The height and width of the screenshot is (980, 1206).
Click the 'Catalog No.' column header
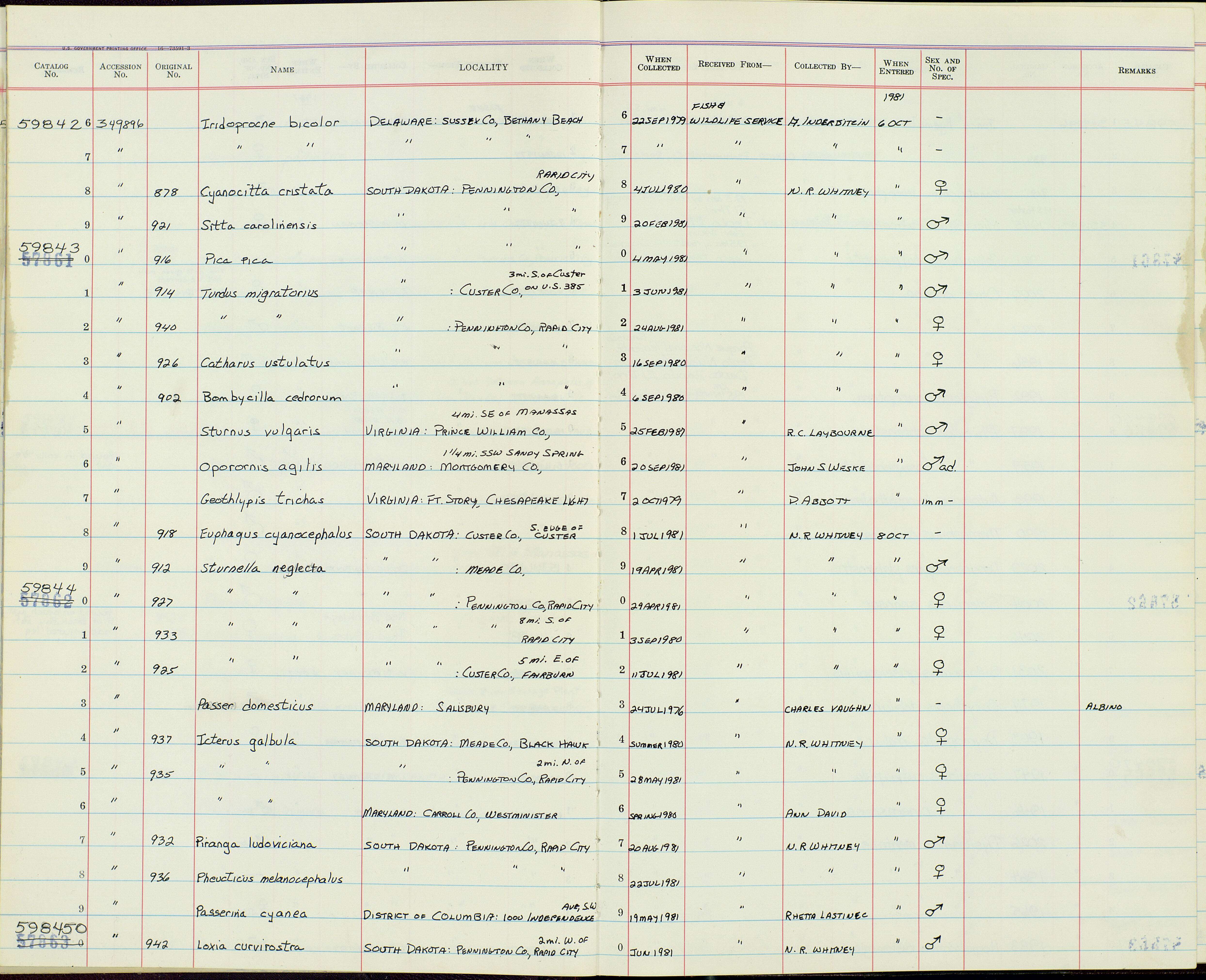51,70
